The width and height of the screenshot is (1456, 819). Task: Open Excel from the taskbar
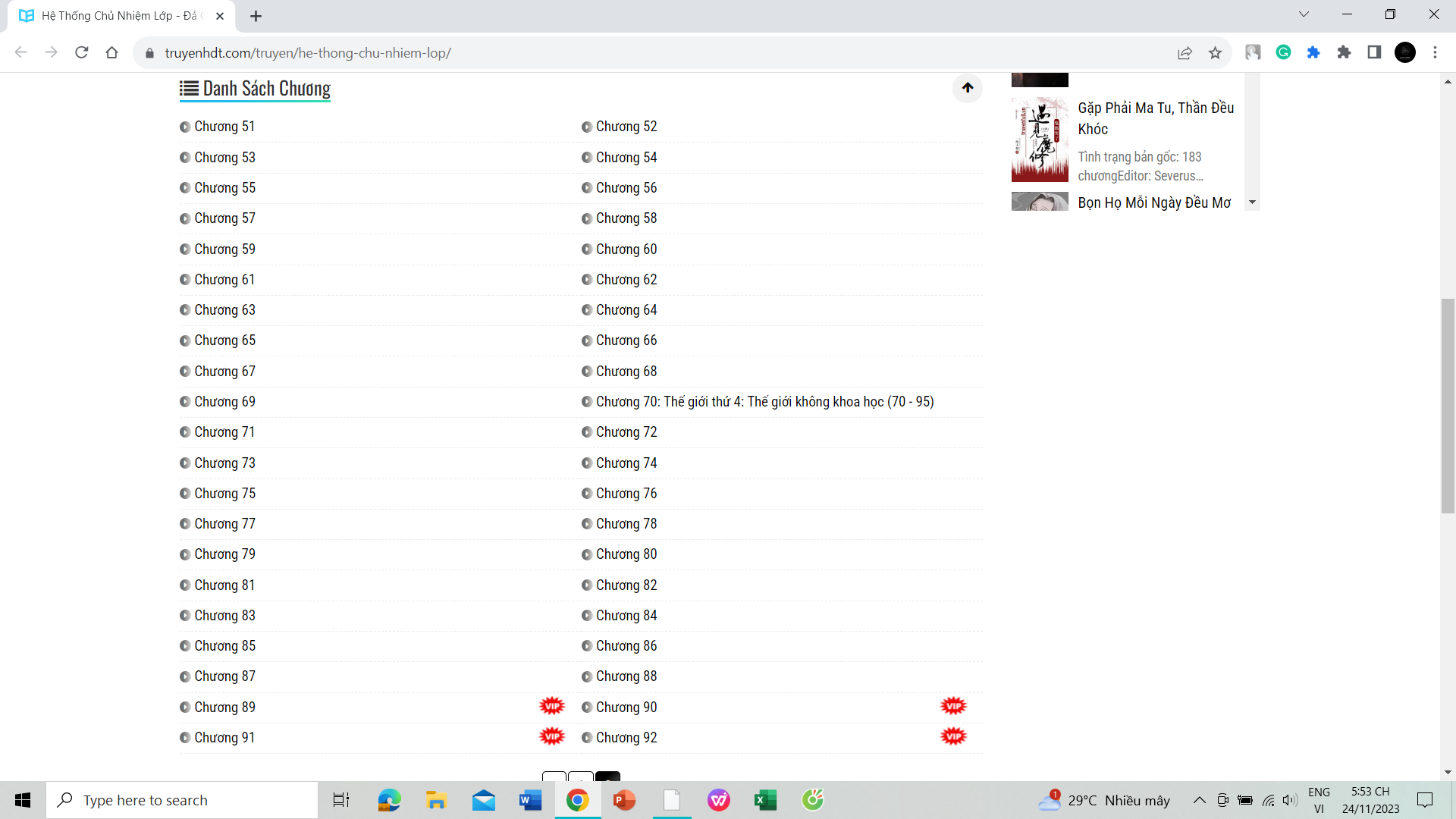[x=765, y=800]
